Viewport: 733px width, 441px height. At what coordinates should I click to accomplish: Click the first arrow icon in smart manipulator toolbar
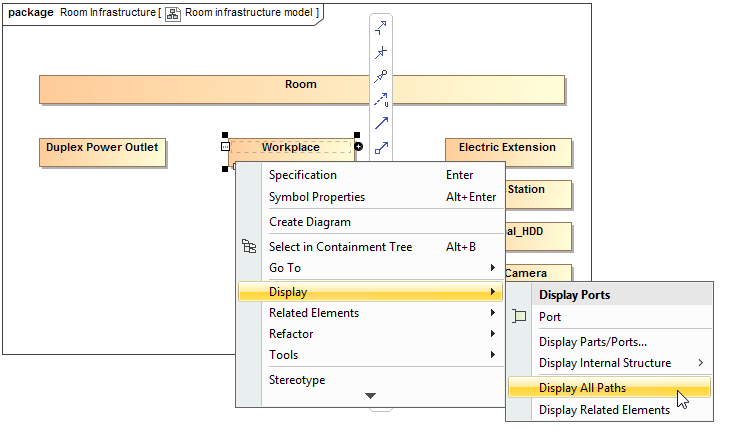click(381, 29)
